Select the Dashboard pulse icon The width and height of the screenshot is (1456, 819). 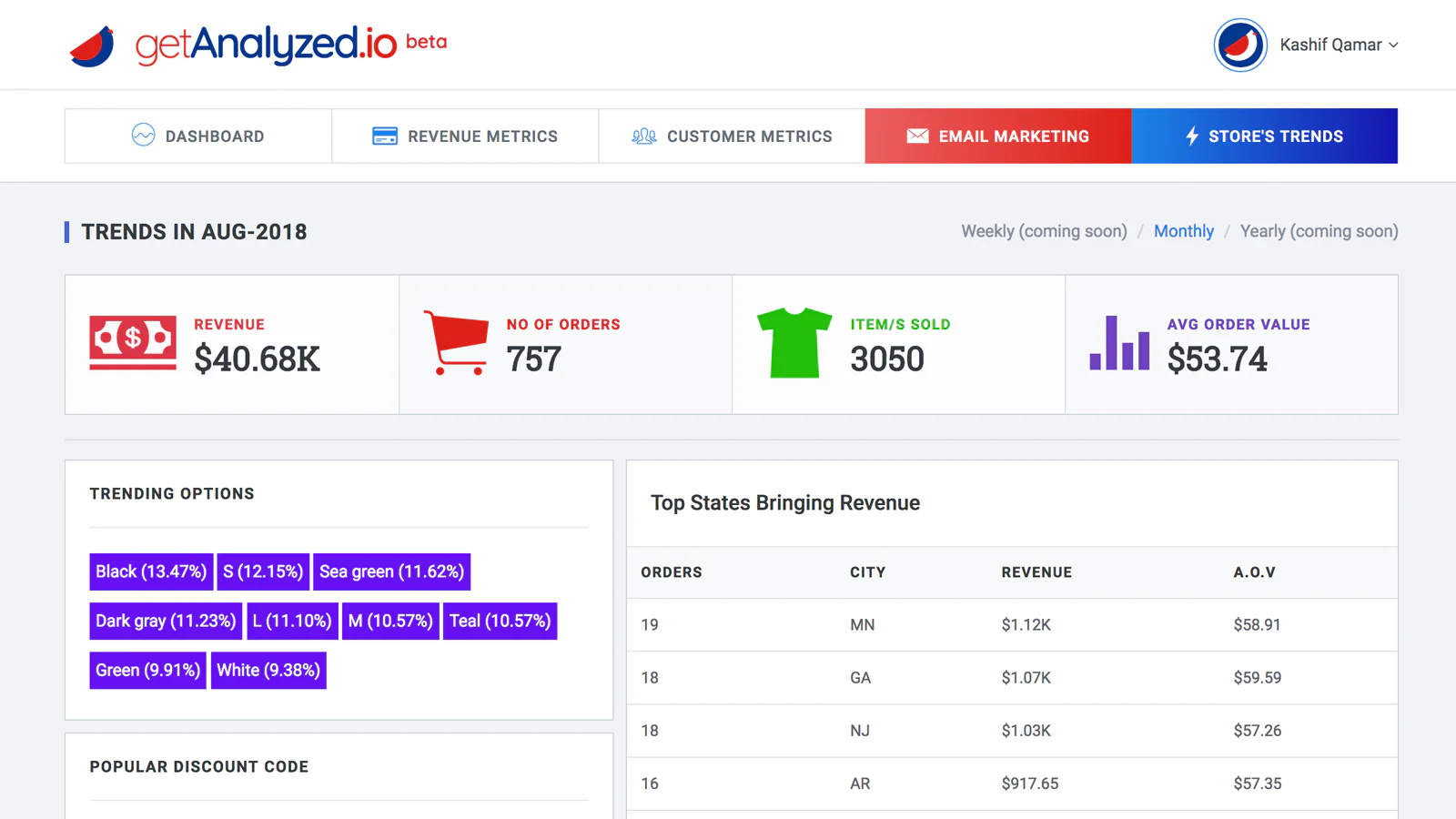tap(144, 136)
